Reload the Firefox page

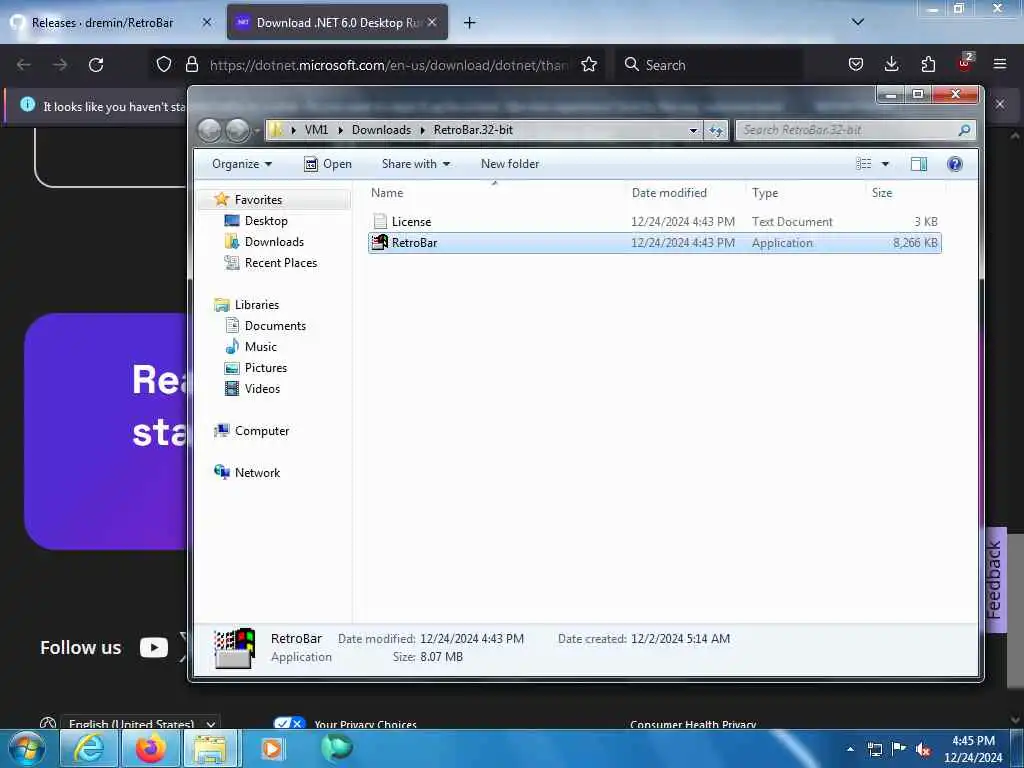(x=96, y=65)
